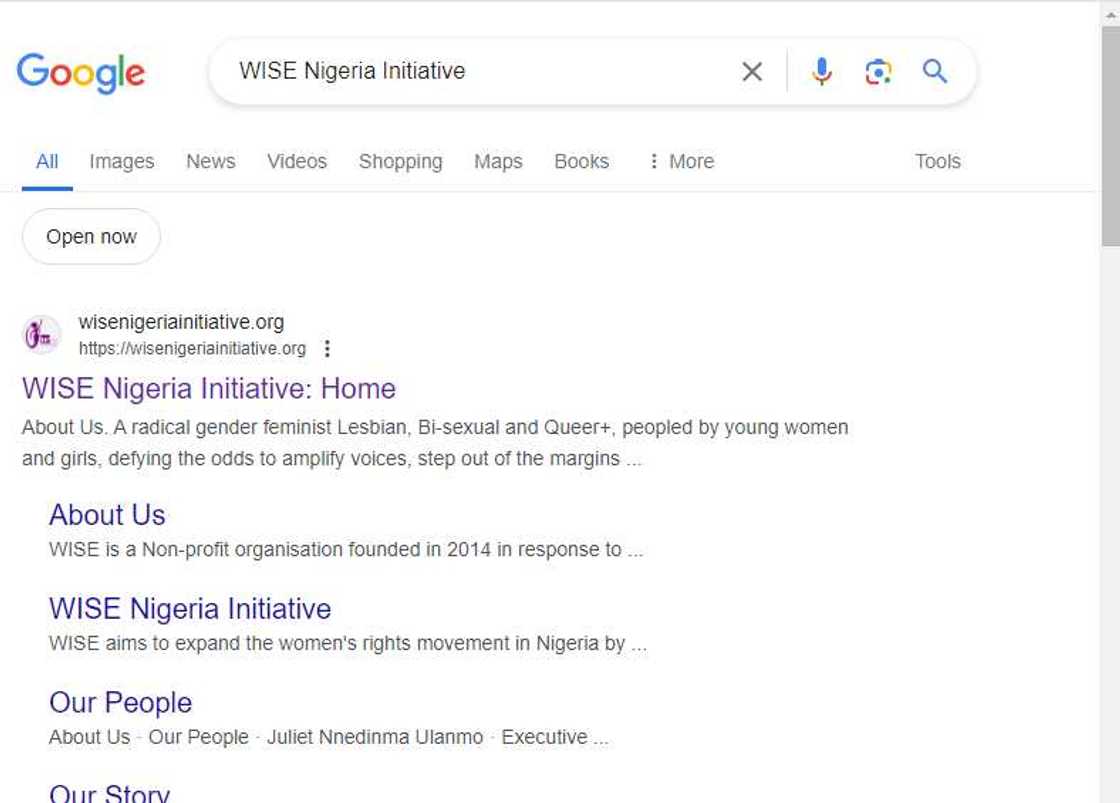The image size is (1120, 803).
Task: Open the Maps tab
Action: [498, 162]
